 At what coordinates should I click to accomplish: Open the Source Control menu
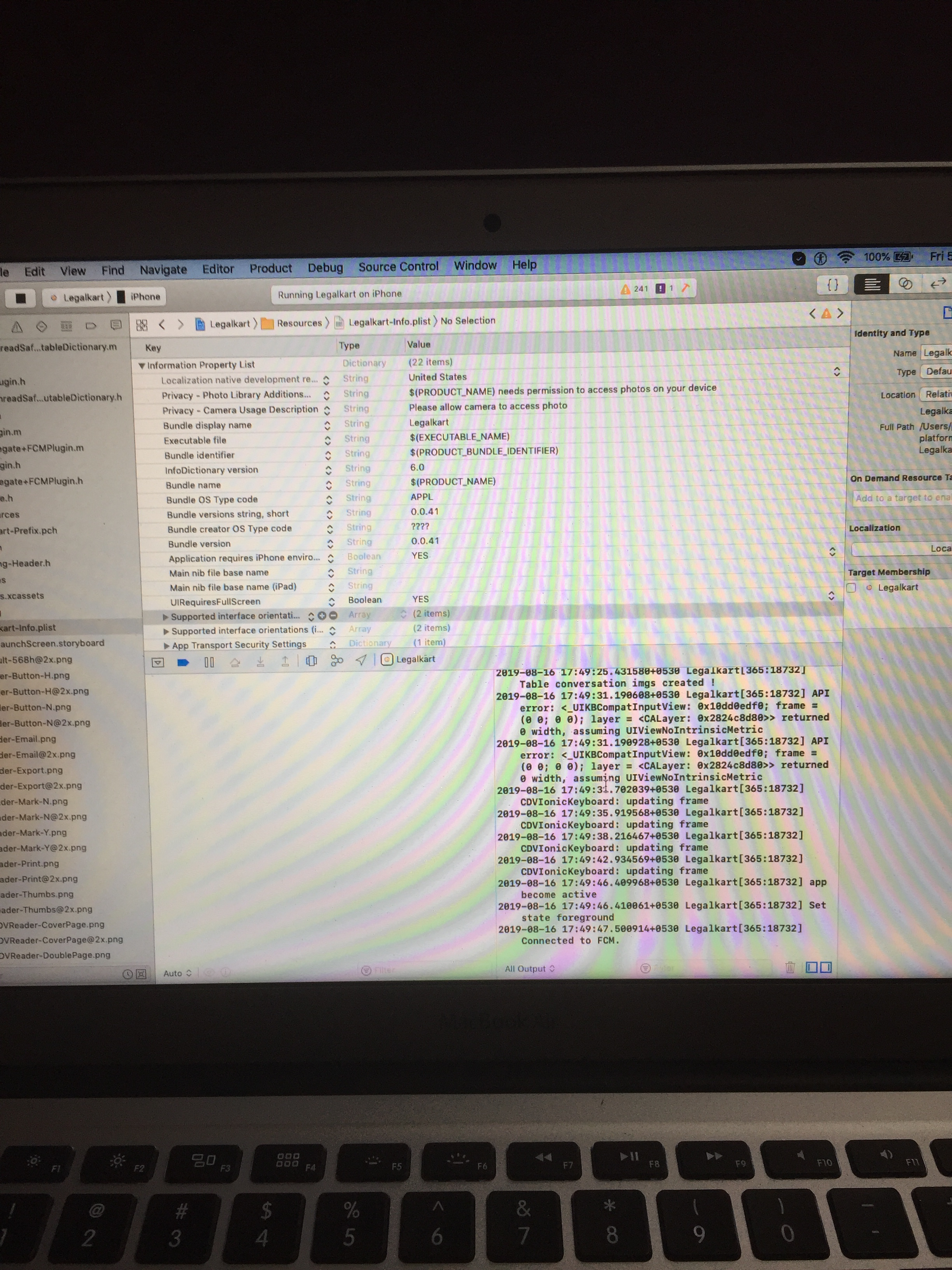(398, 267)
